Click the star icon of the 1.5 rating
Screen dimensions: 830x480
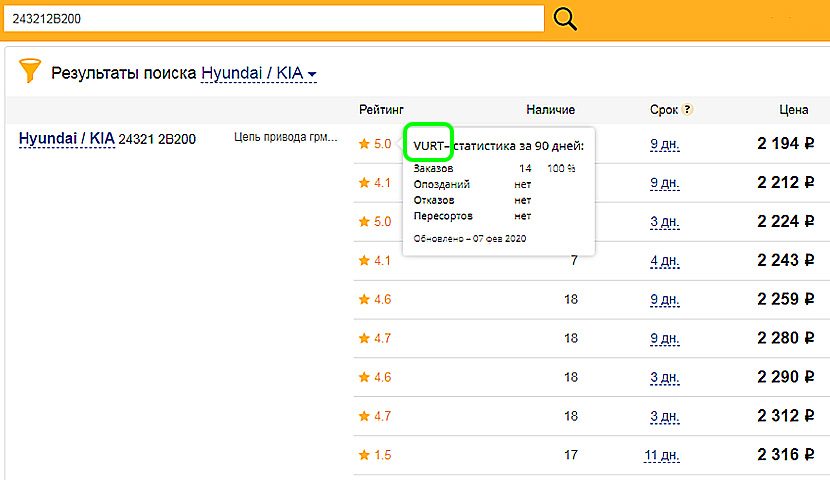coord(364,455)
